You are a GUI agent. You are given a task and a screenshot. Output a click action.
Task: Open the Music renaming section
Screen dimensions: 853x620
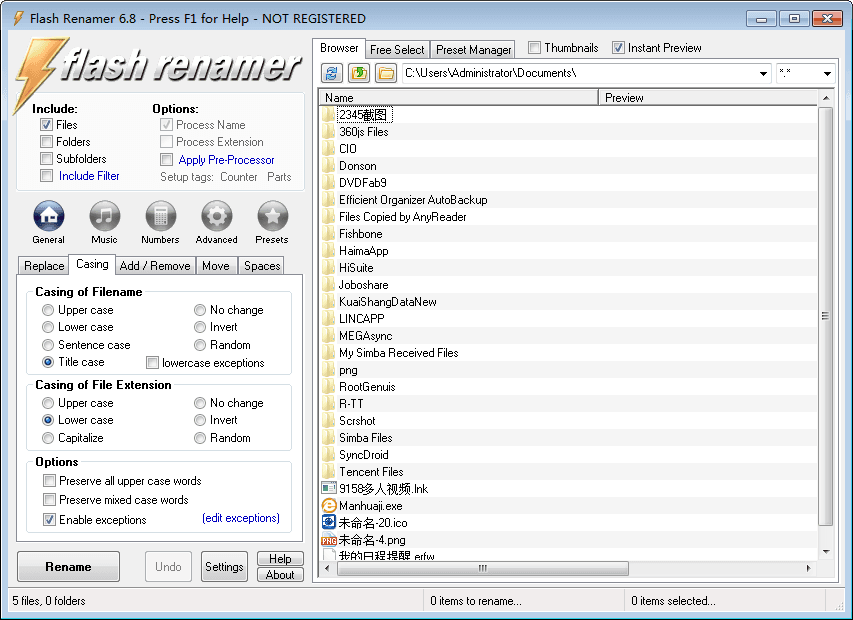104,216
